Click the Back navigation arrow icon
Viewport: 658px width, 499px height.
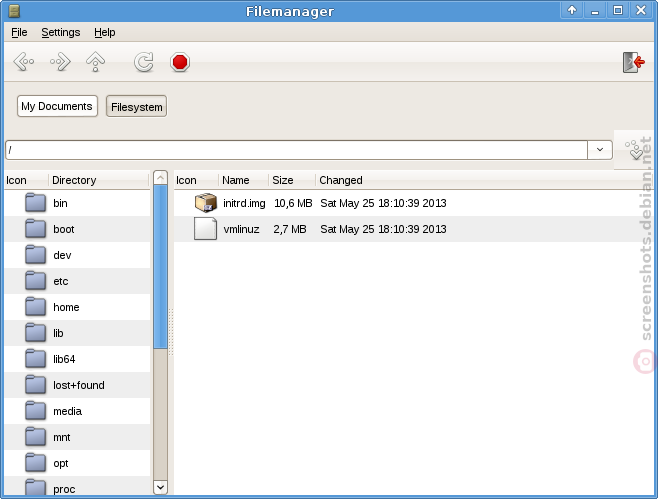tap(24, 62)
